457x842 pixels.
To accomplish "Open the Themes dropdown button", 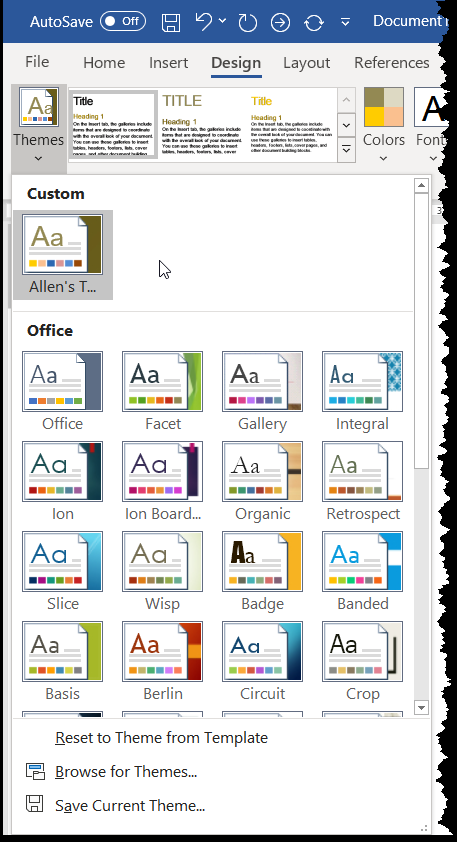I will point(39,126).
